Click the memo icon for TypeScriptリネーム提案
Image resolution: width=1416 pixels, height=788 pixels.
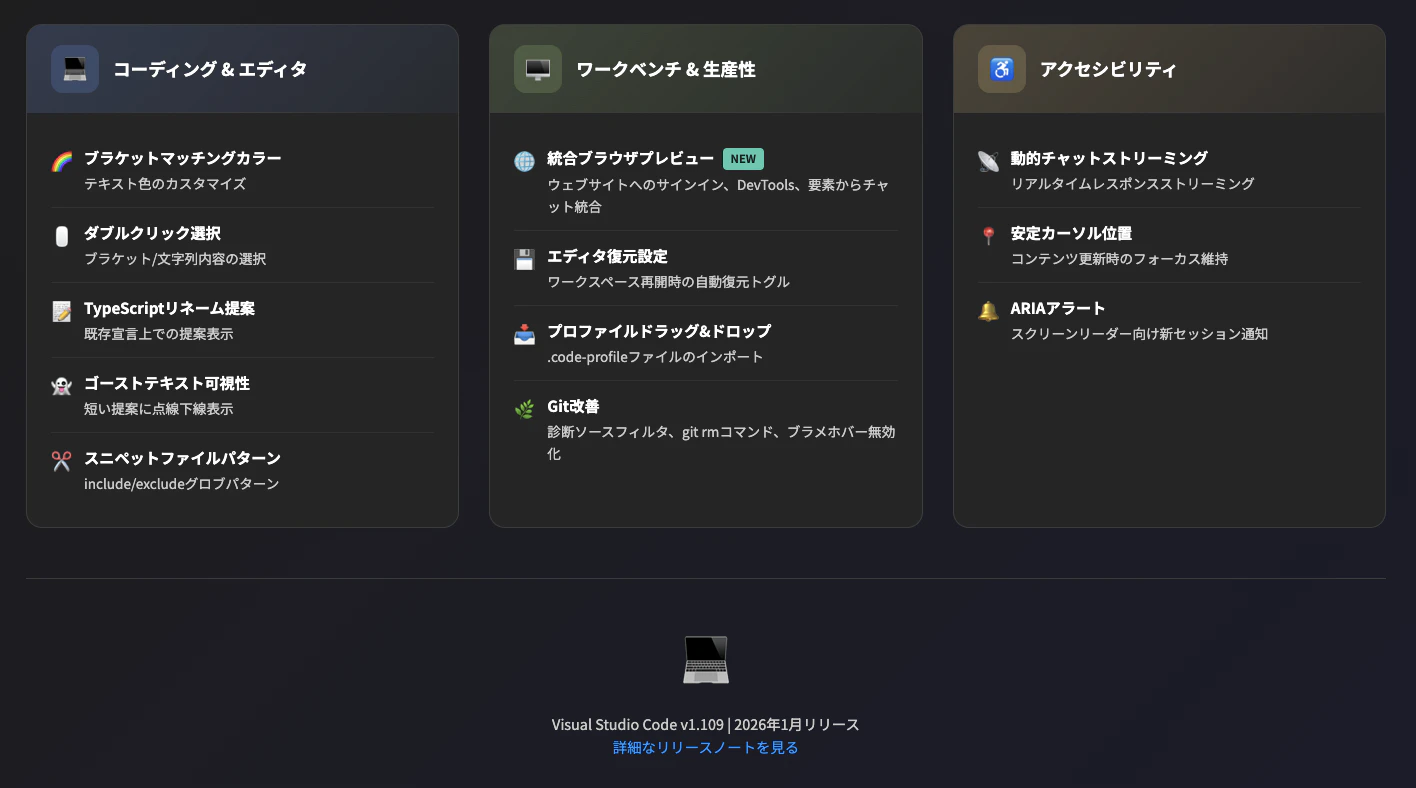coord(62,312)
